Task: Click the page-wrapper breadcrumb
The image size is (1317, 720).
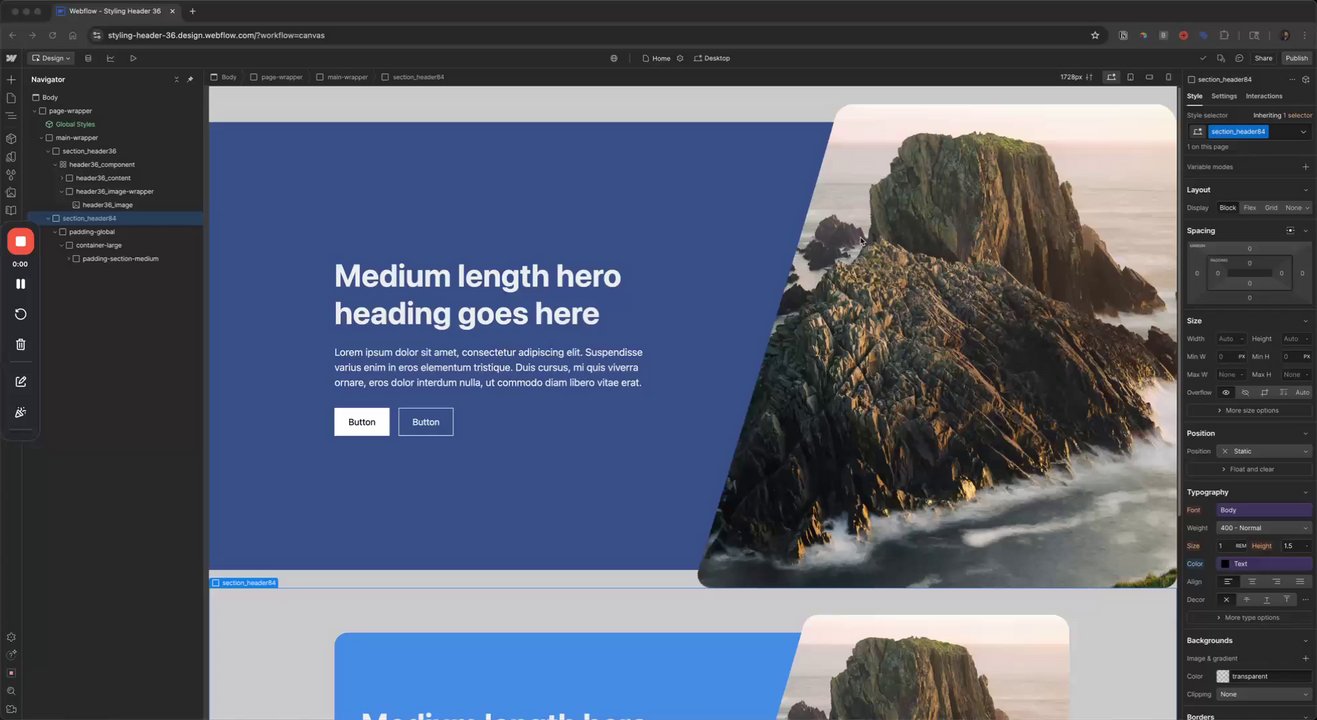Action: [276, 77]
